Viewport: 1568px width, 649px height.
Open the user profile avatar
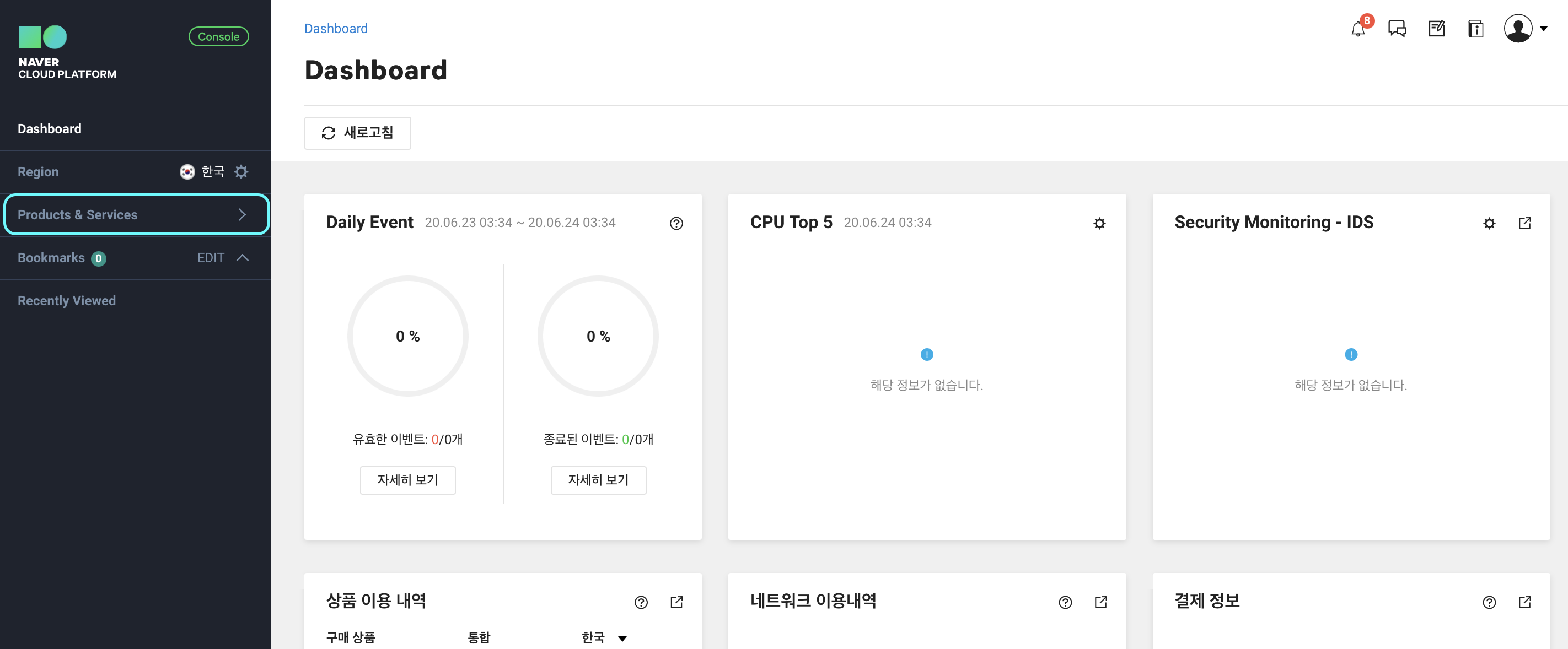(x=1518, y=29)
